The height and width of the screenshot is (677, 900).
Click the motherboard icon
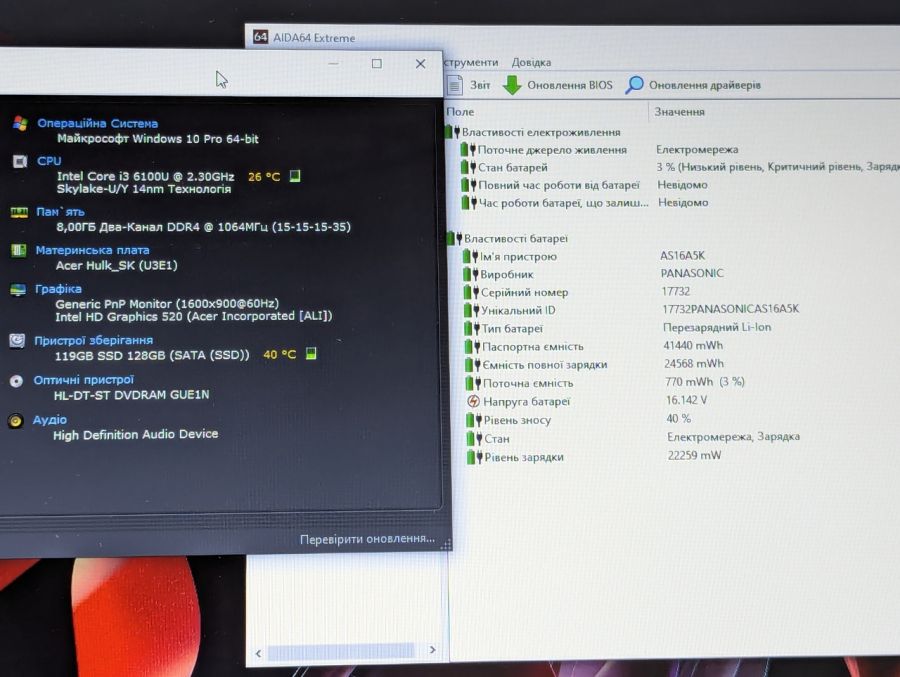18,250
